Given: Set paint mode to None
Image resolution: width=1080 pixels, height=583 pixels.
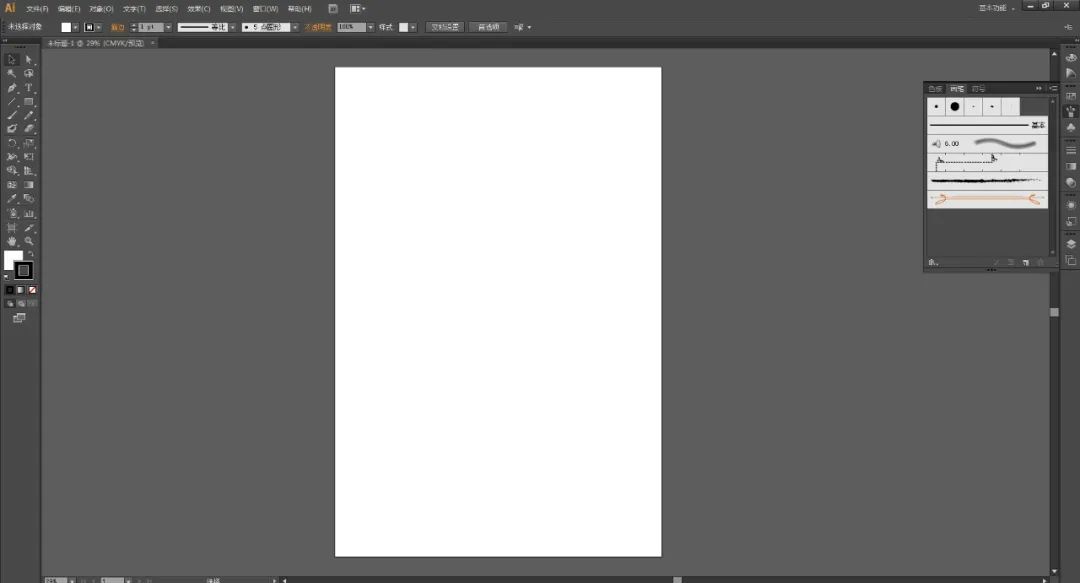Looking at the screenshot, I should point(32,290).
